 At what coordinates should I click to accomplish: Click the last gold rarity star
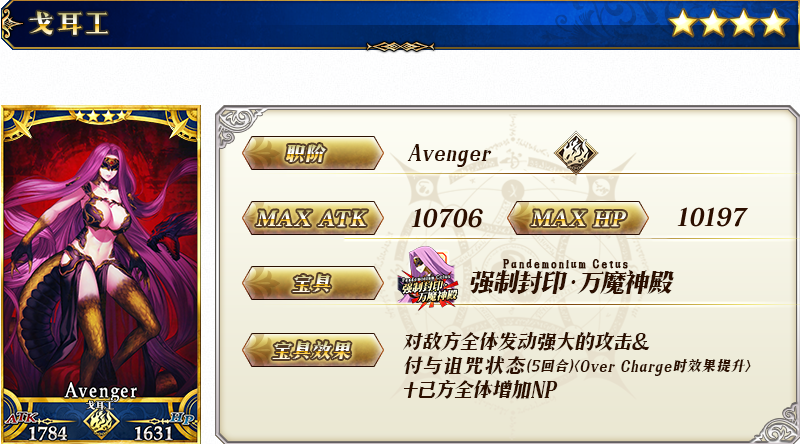[774, 24]
